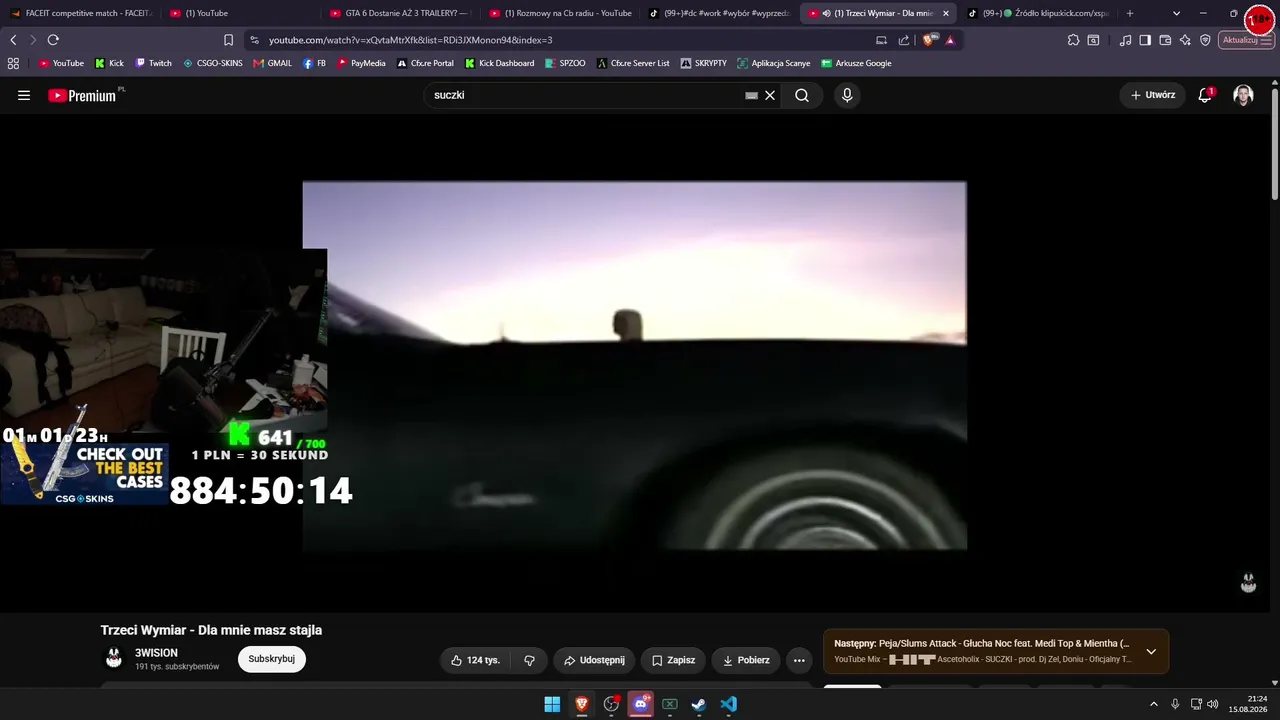Dislike the video
Screen dimensions: 1280x720
tap(529, 660)
